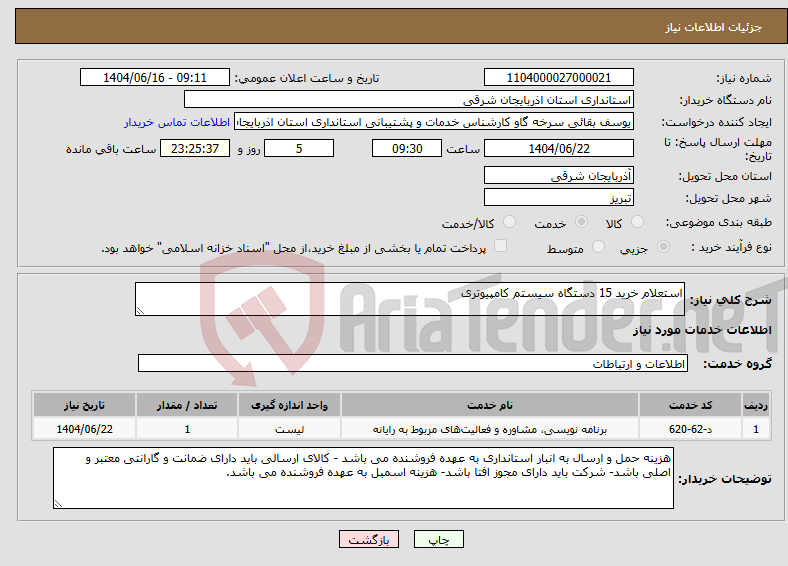Click the request creator name field

click(434, 122)
